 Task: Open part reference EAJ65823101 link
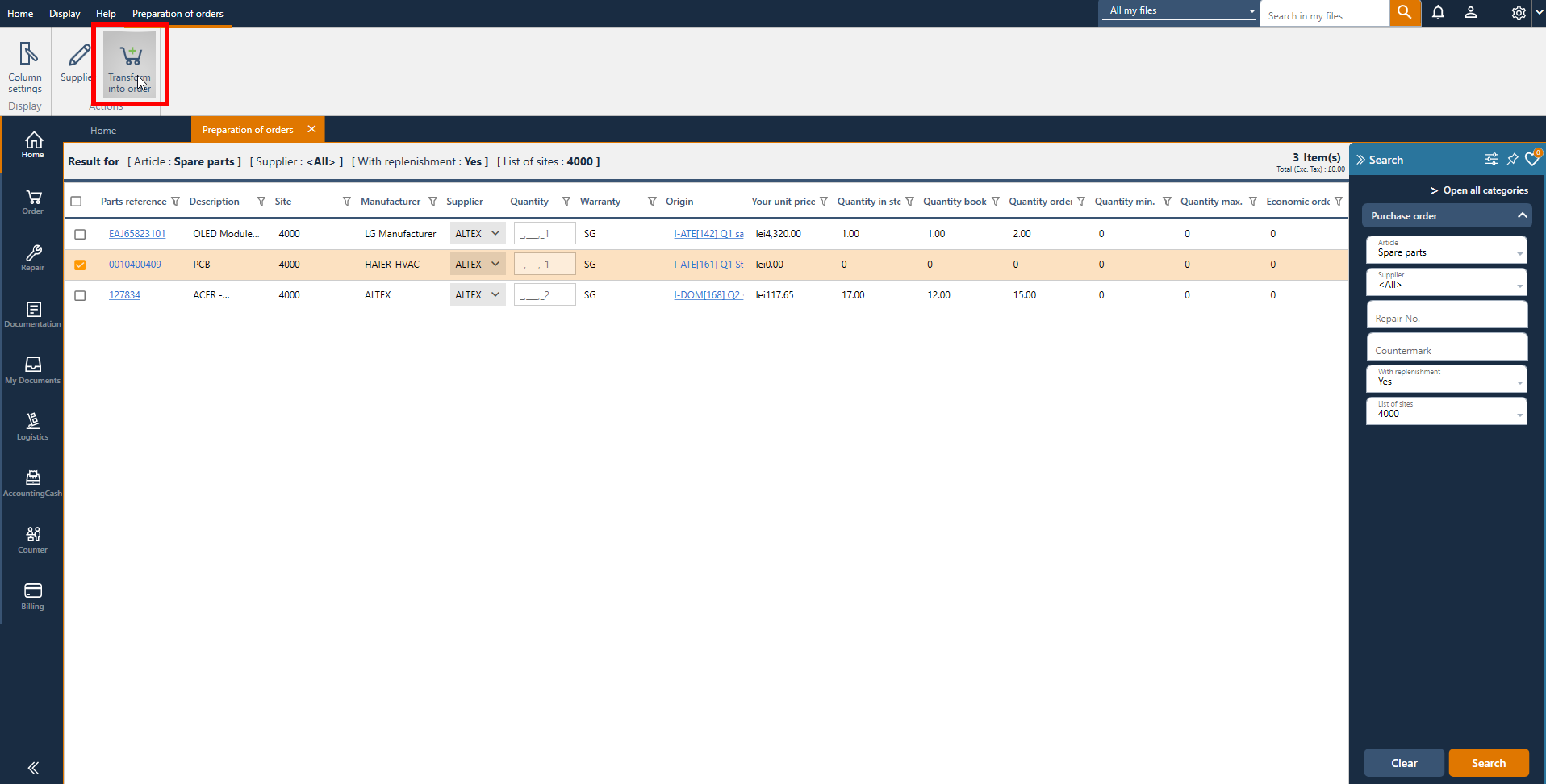[137, 234]
